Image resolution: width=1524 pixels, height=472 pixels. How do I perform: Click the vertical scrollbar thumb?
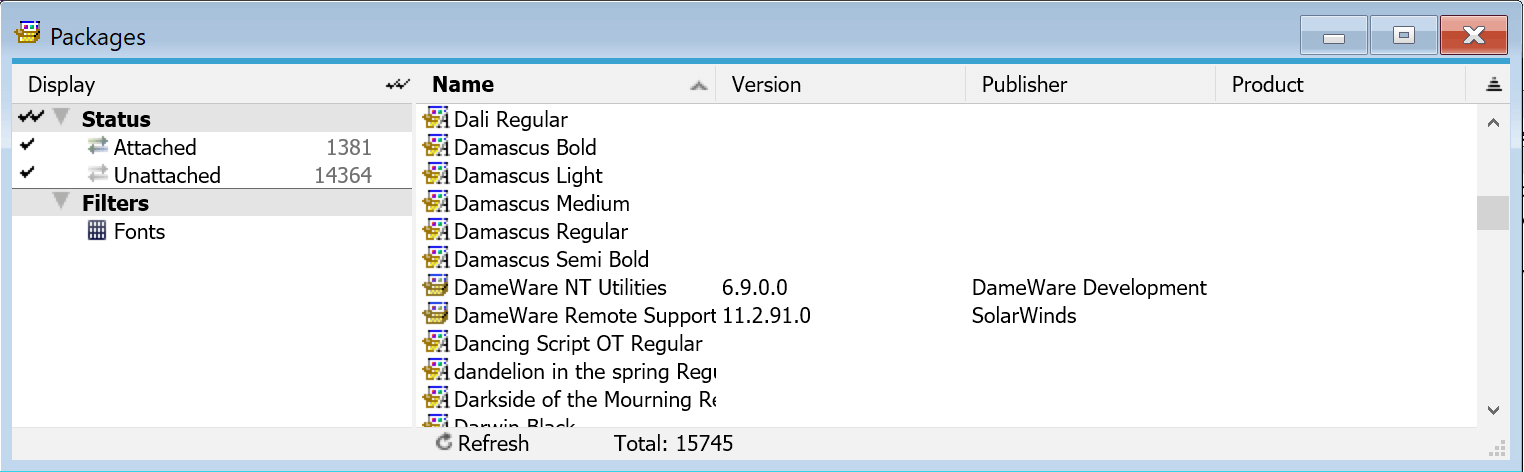(x=1493, y=213)
